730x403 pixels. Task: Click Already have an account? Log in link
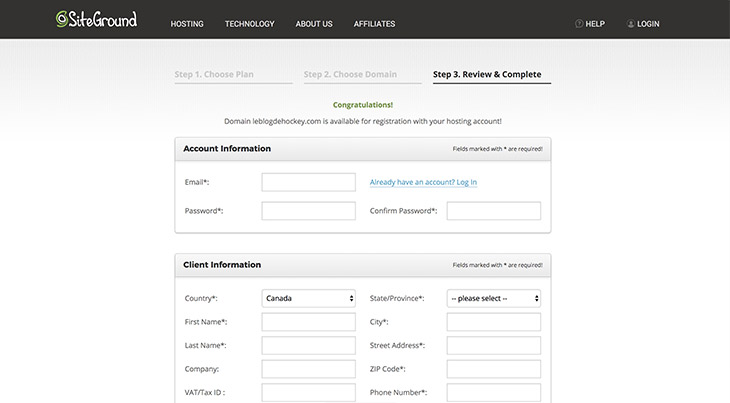click(x=423, y=182)
